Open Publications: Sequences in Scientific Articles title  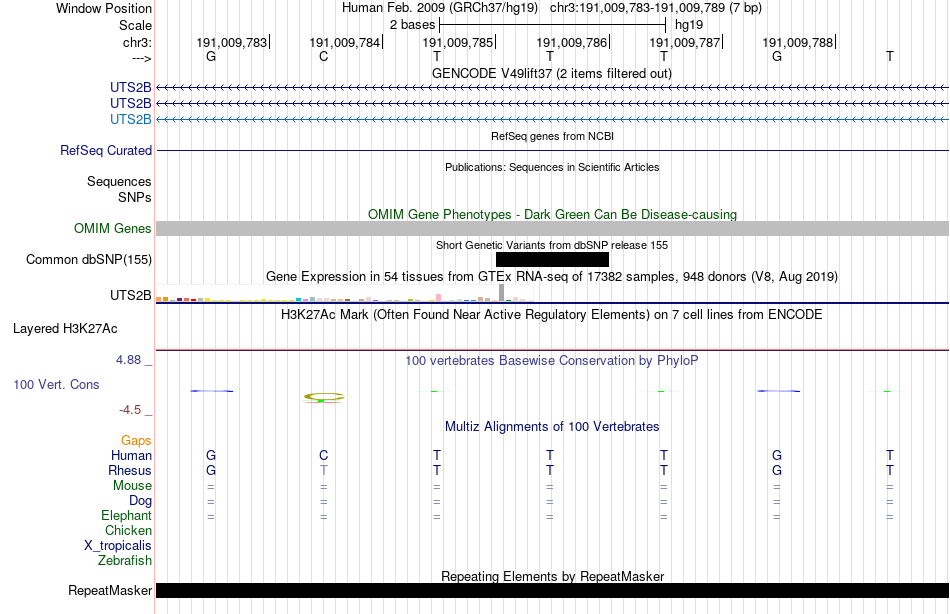552,167
